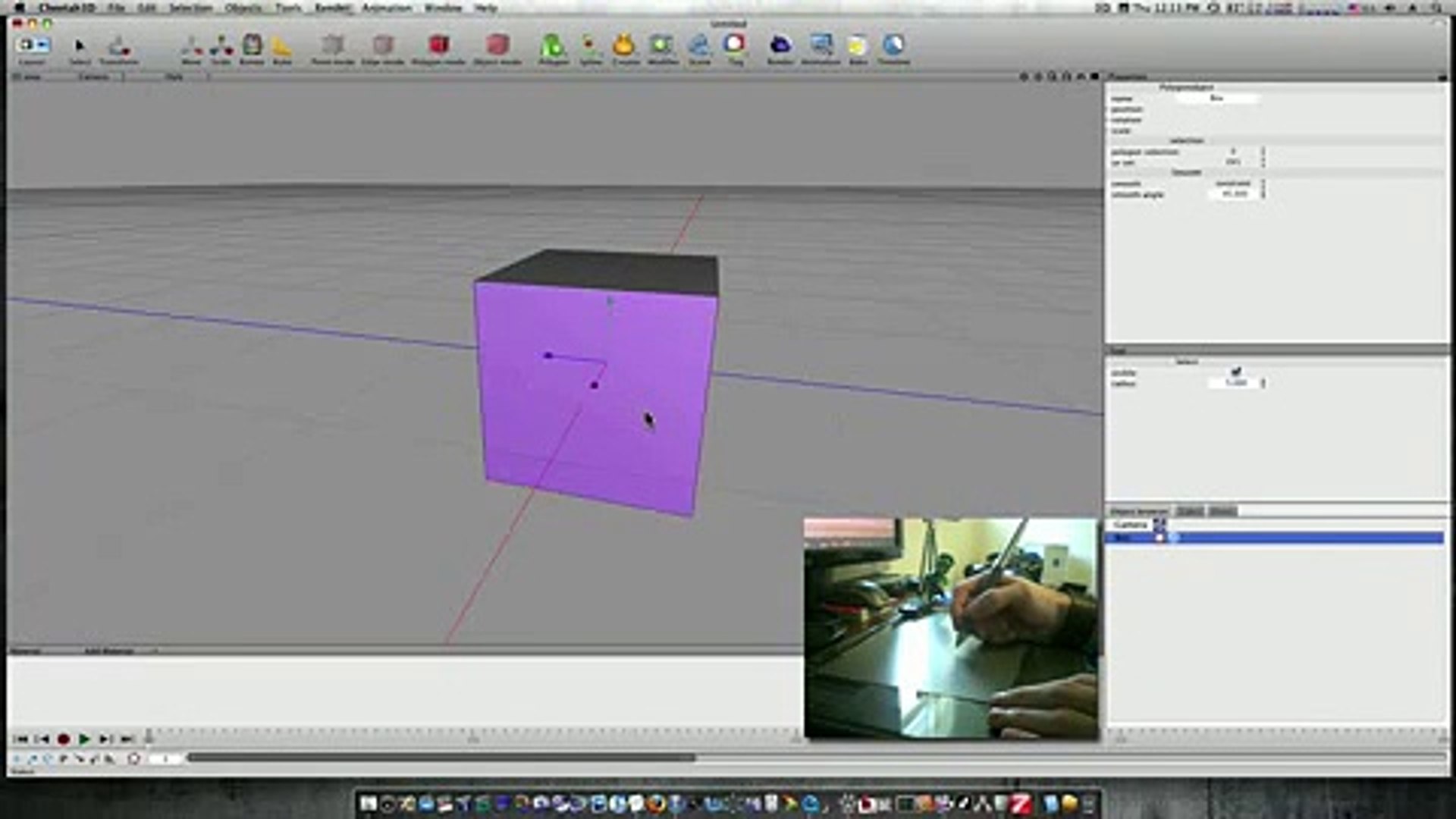This screenshot has width=1456, height=819.
Task: Toggle Camera object tag checkbox
Action: [x=1159, y=524]
